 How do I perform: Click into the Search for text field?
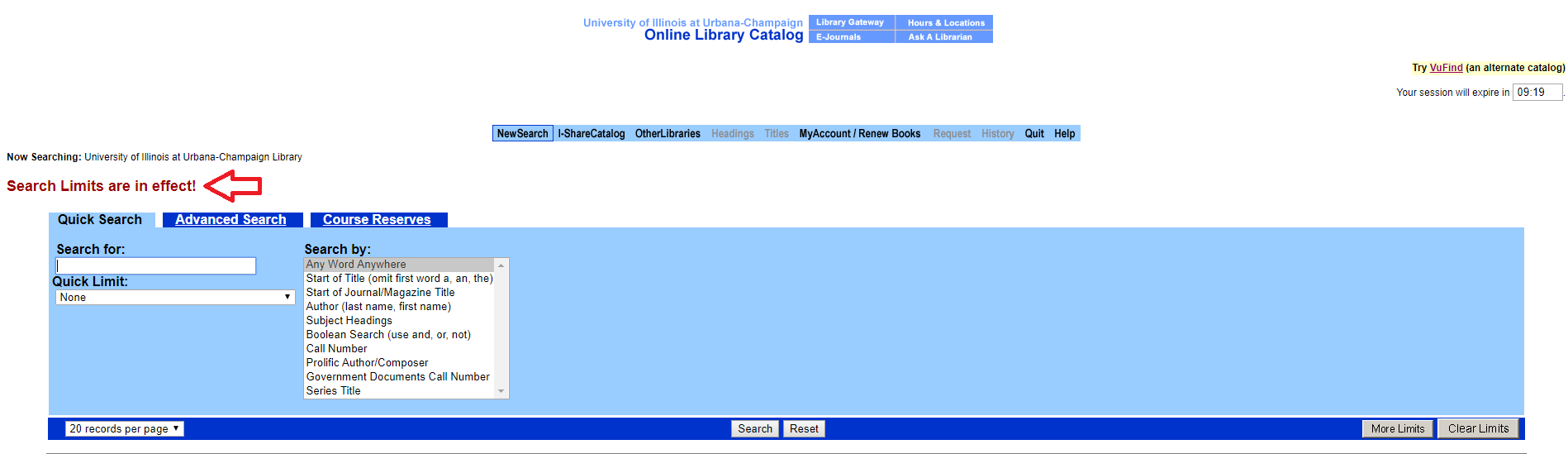156,265
